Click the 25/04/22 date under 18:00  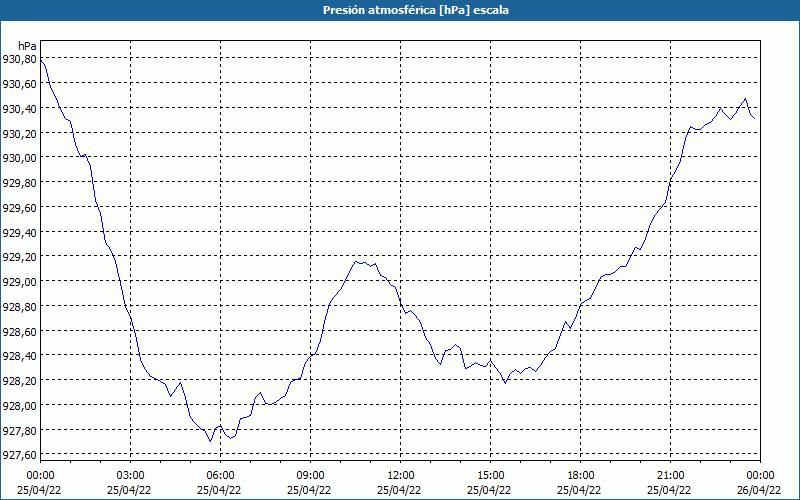click(x=581, y=490)
